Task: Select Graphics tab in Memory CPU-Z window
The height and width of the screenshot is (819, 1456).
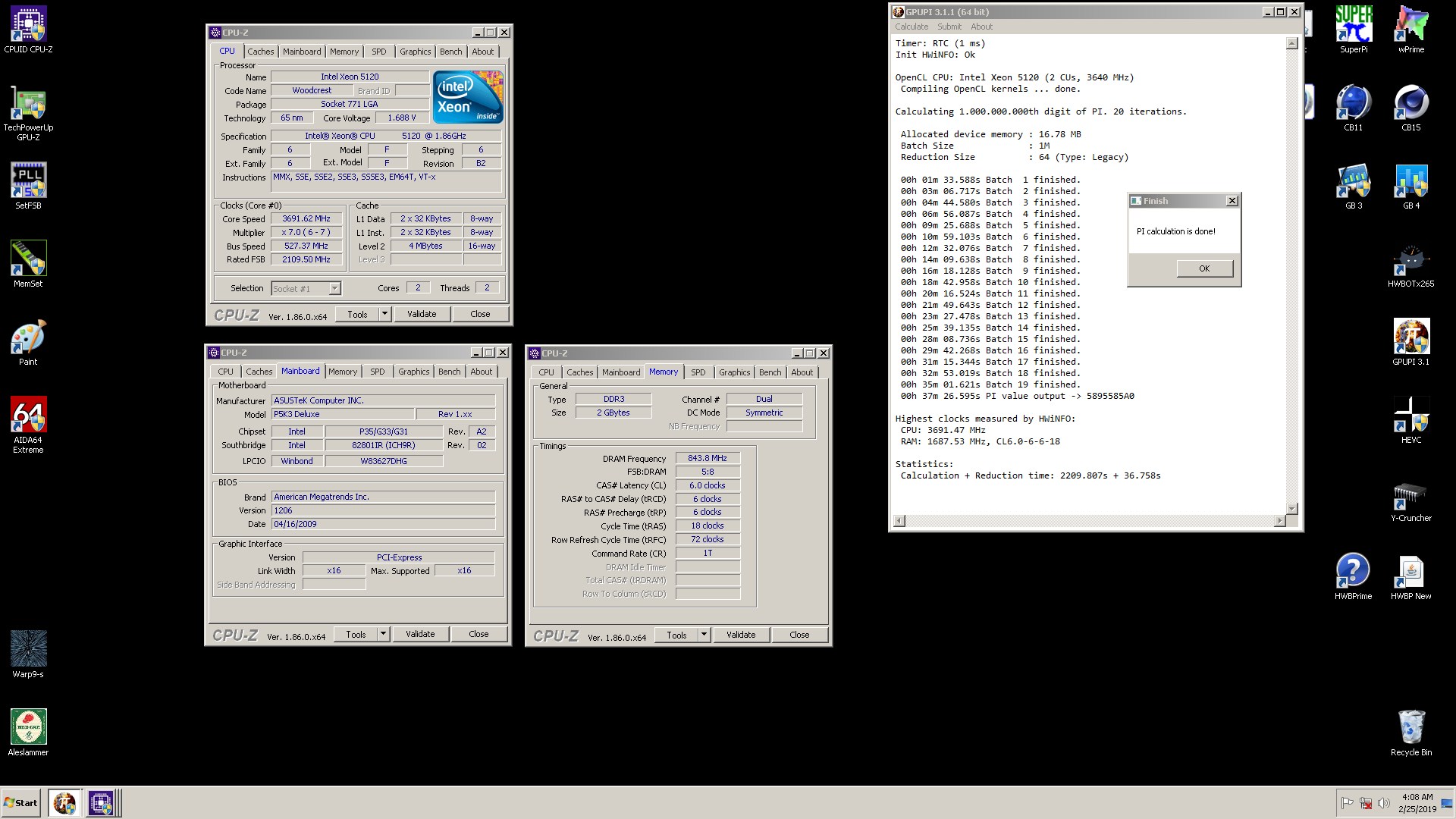Action: point(734,372)
